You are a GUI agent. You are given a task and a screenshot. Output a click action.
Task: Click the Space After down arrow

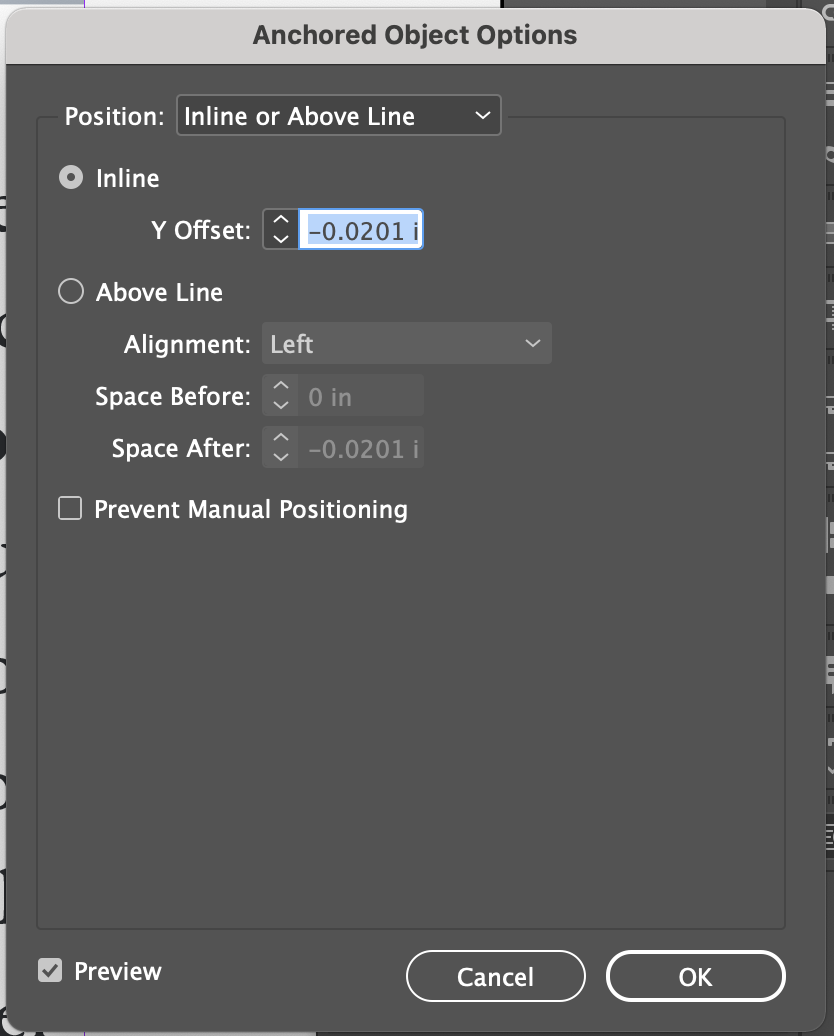pos(280,455)
